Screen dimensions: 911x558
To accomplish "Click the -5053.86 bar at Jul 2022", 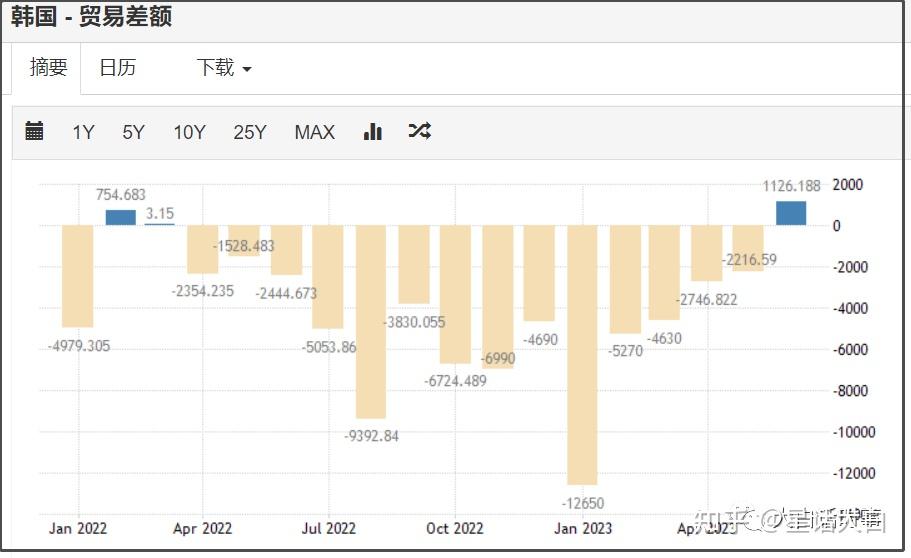I will [x=328, y=277].
